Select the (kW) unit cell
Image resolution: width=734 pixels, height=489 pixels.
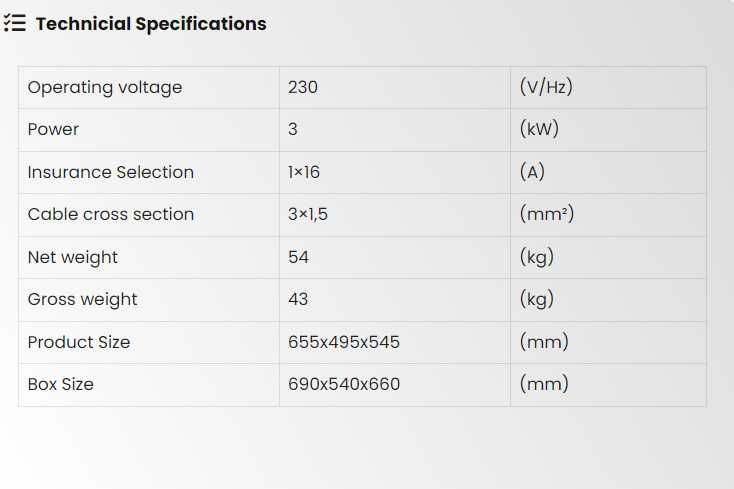[539, 129]
